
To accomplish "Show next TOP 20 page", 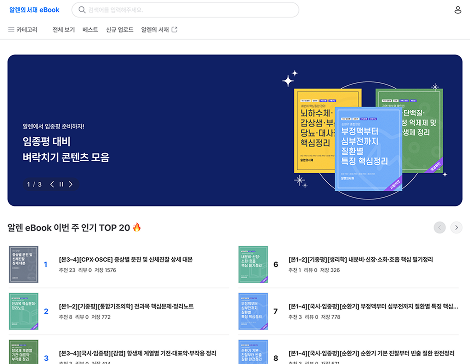I will (456, 228).
